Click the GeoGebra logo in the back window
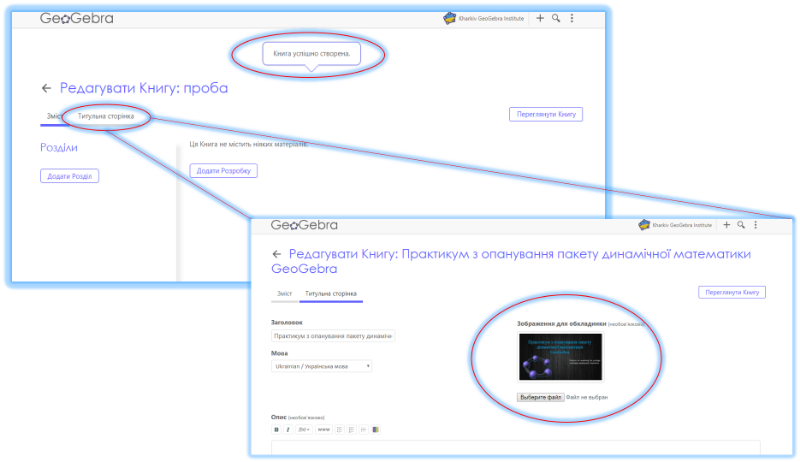The height and width of the screenshot is (462, 800). pos(77,18)
